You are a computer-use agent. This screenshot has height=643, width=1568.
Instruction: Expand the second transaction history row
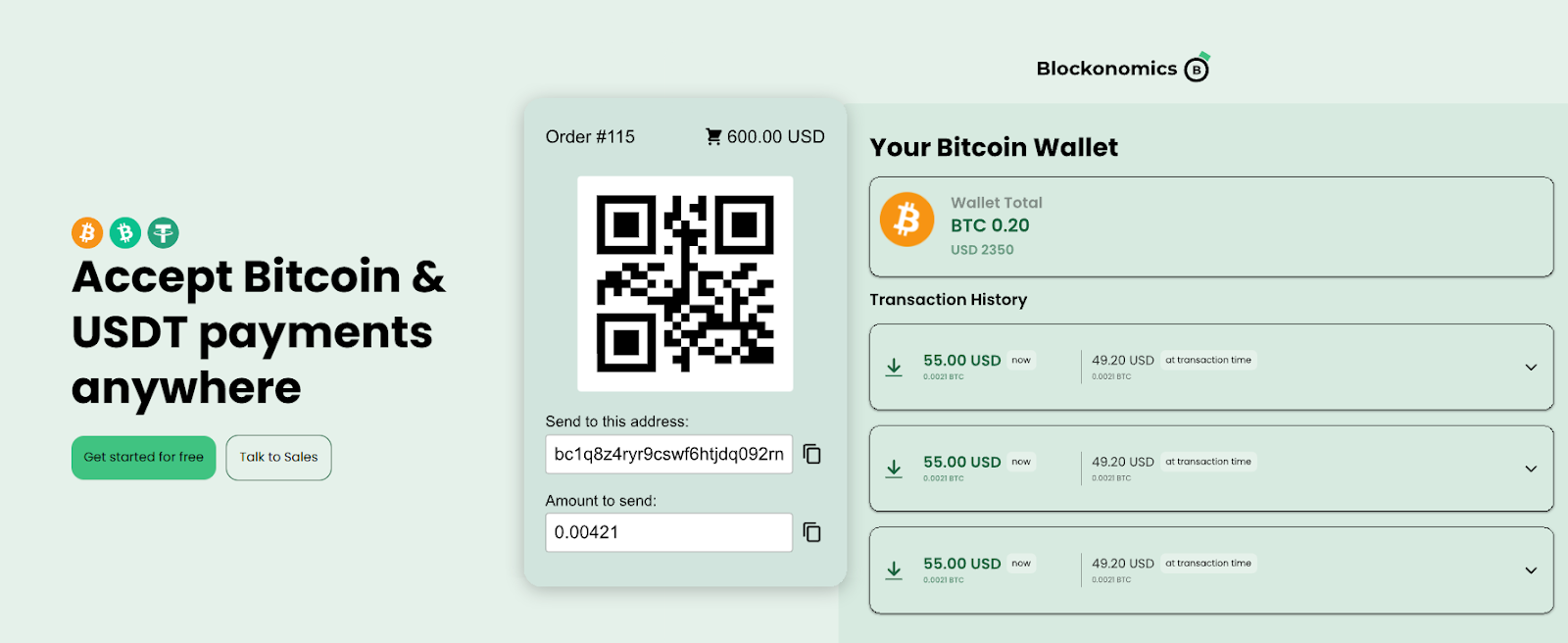[1531, 470]
